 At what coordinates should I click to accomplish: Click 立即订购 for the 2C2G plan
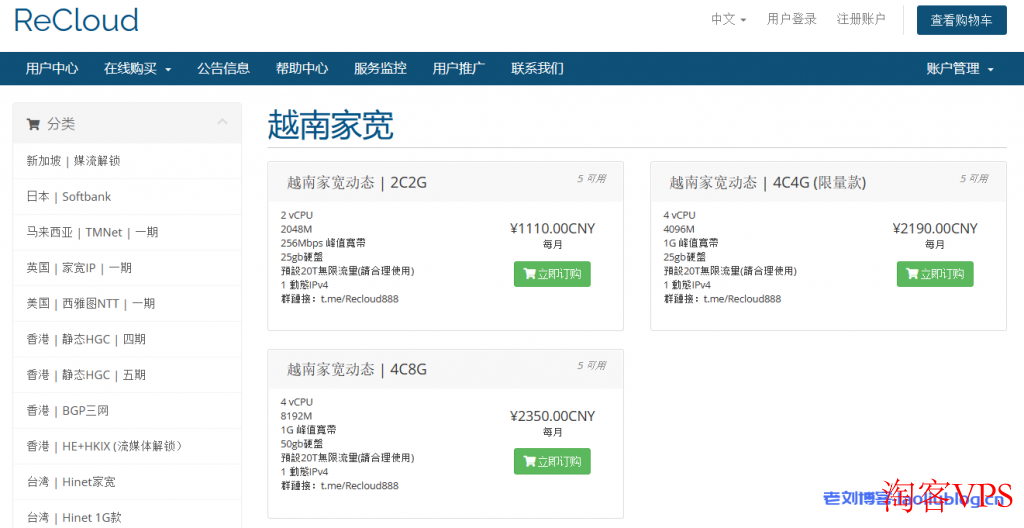pos(552,274)
